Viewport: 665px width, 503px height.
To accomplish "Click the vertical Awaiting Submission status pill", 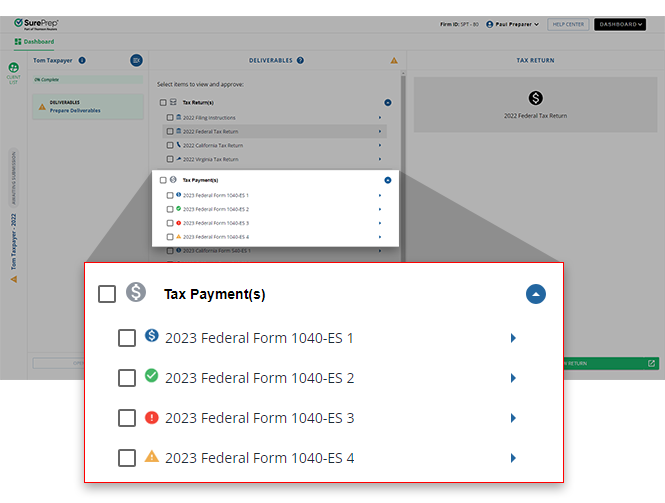I will (x=14, y=178).
